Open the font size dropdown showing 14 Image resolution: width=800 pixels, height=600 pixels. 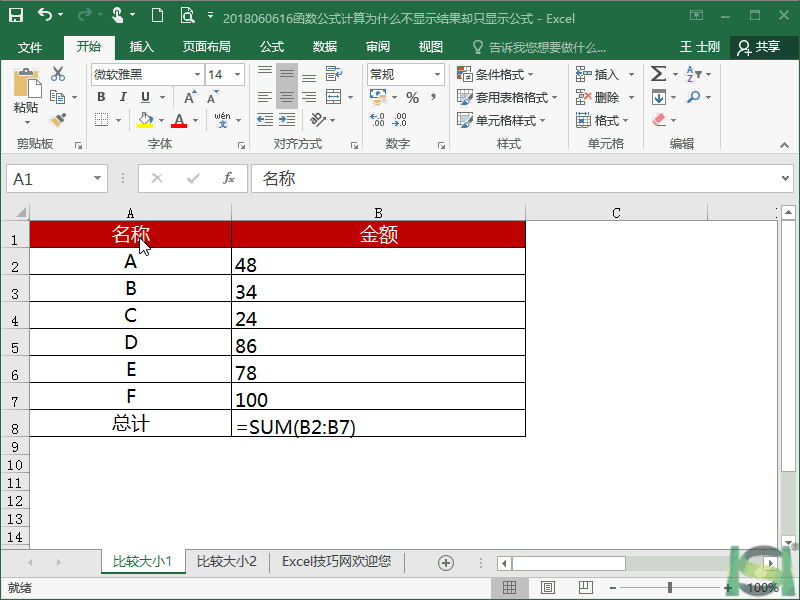coord(237,74)
